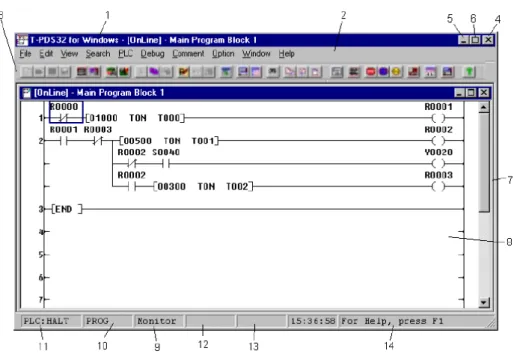This screenshot has height=360, width=514.
Task: Click the green up-arrow toolbar icon
Action: pos(469,71)
